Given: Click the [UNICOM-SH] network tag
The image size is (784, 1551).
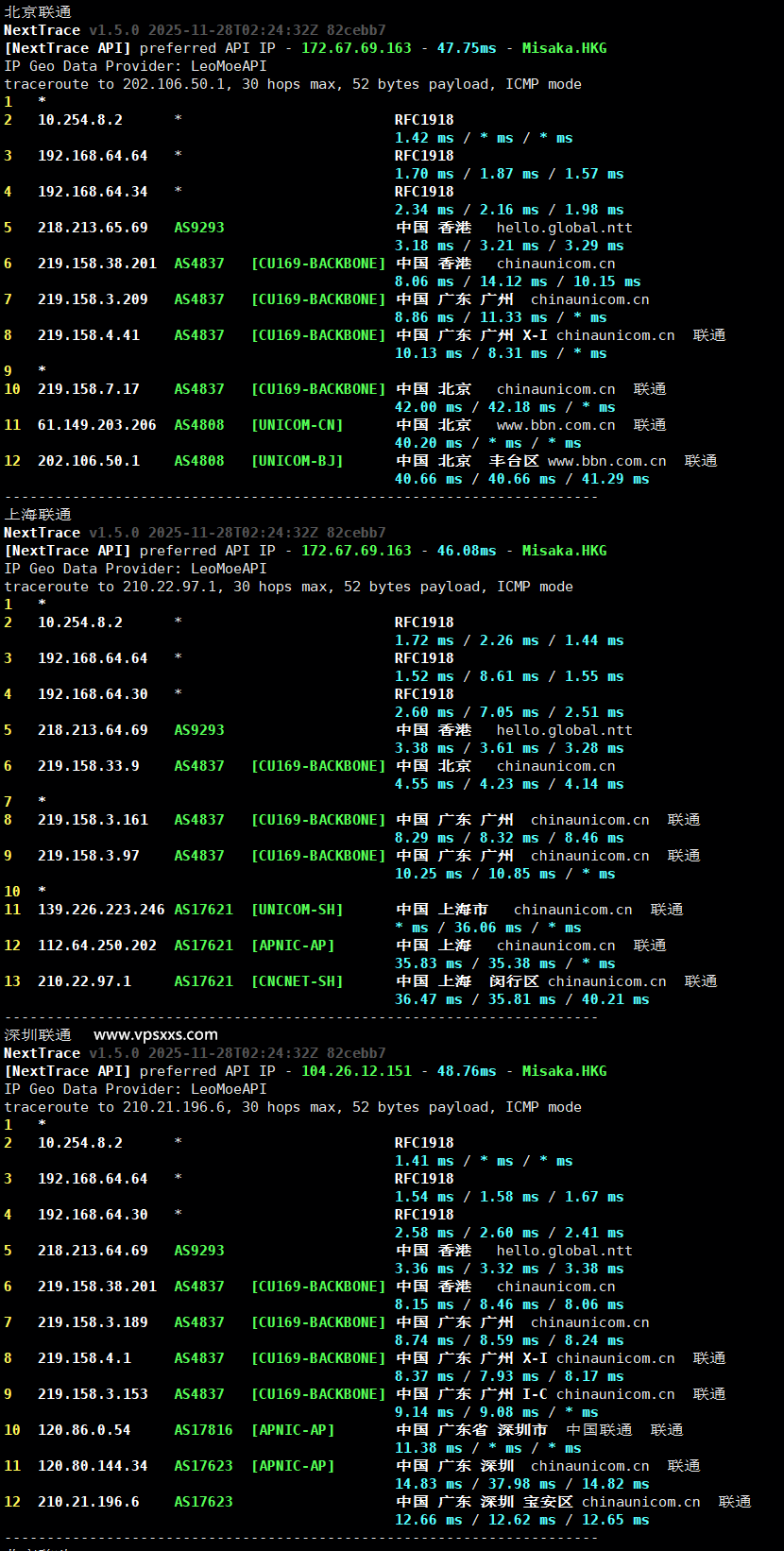Looking at the screenshot, I should point(297,910).
